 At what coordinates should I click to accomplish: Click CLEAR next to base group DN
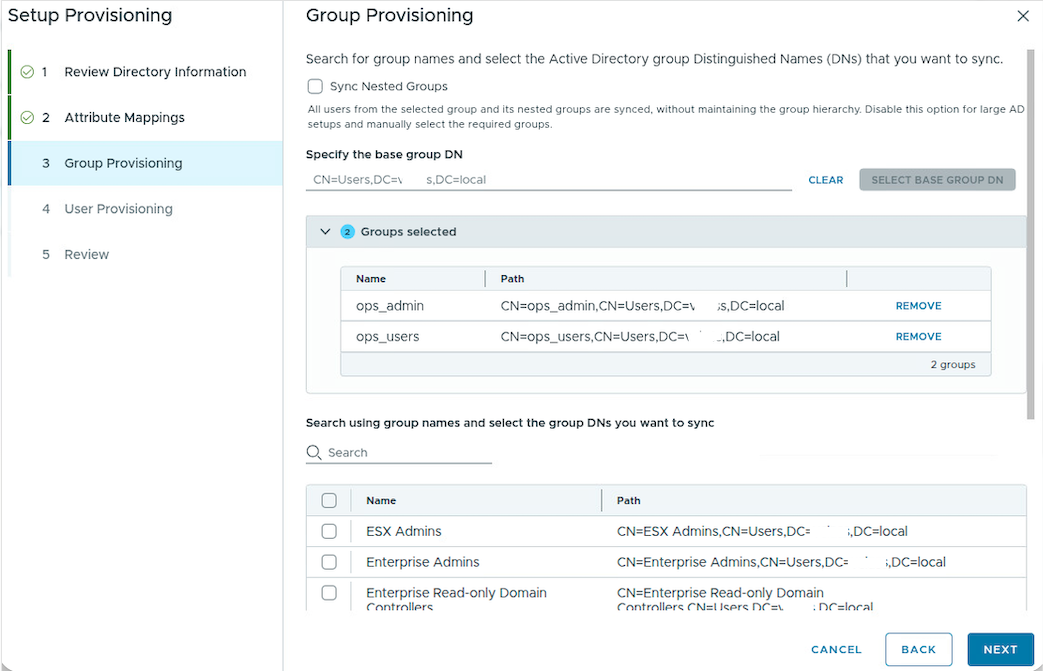click(825, 180)
